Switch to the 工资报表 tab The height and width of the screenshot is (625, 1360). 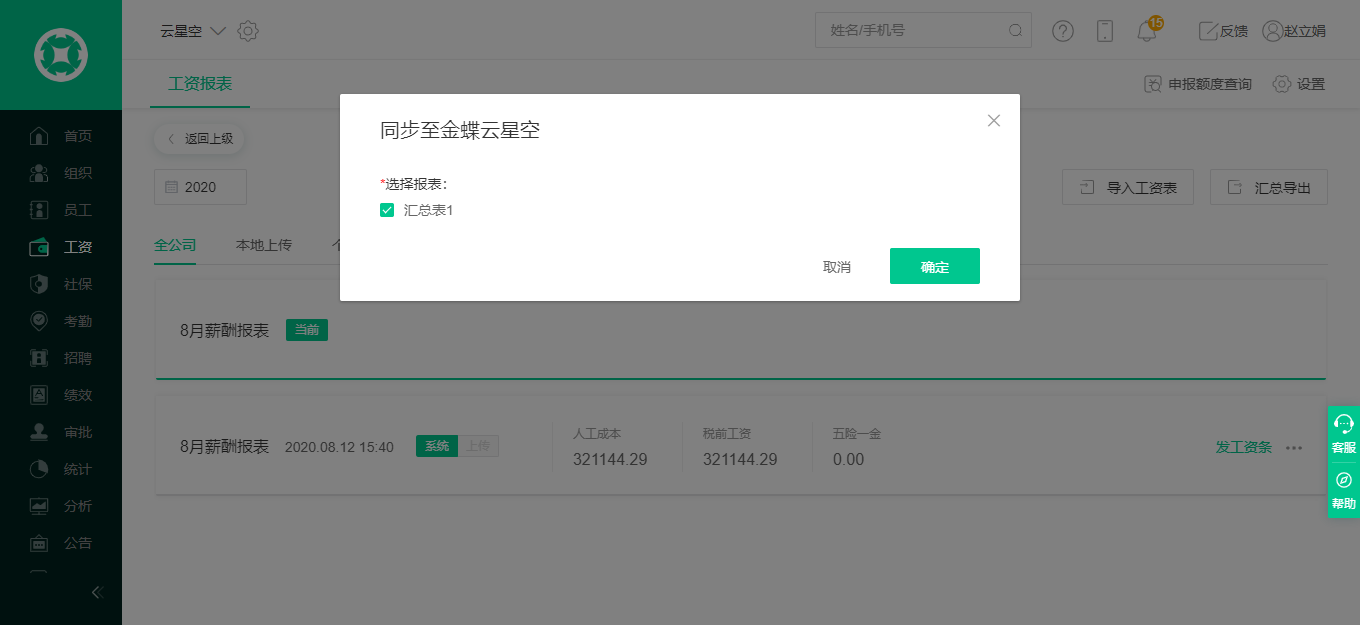pos(200,83)
